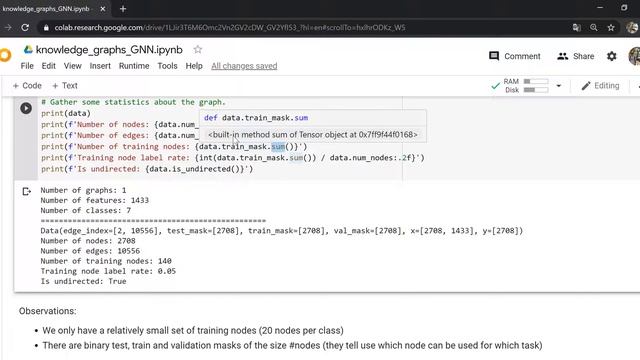The image size is (640, 360).
Task: Open browser zoom icon in address bar
Action: (x=593, y=27)
